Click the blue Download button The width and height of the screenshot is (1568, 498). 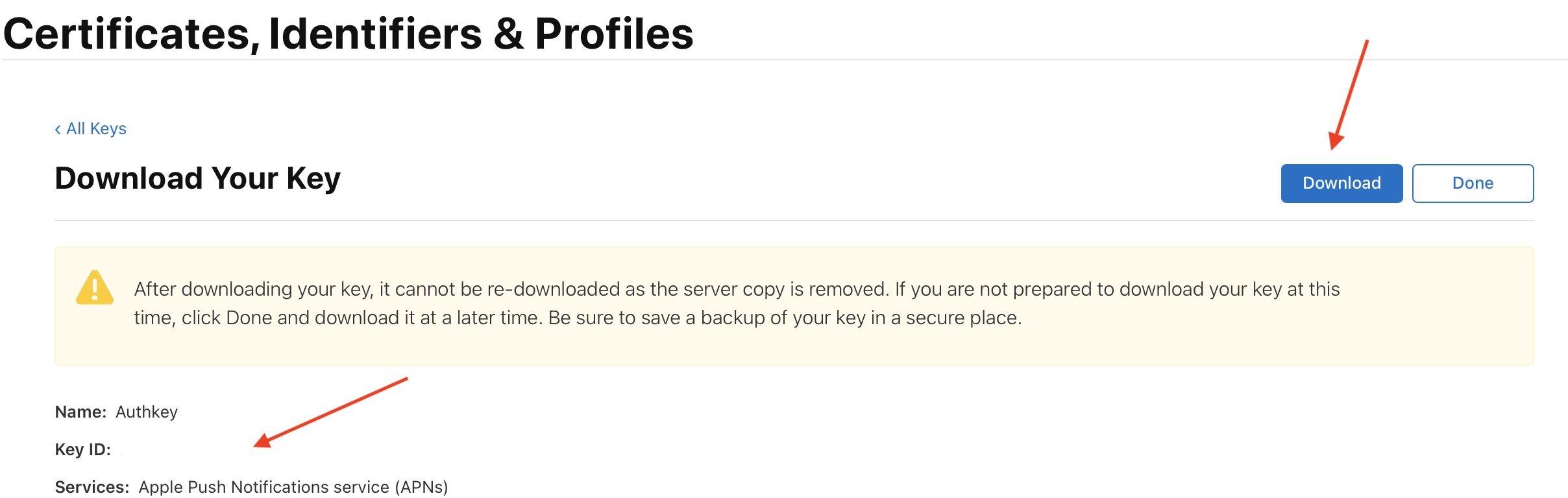point(1340,183)
